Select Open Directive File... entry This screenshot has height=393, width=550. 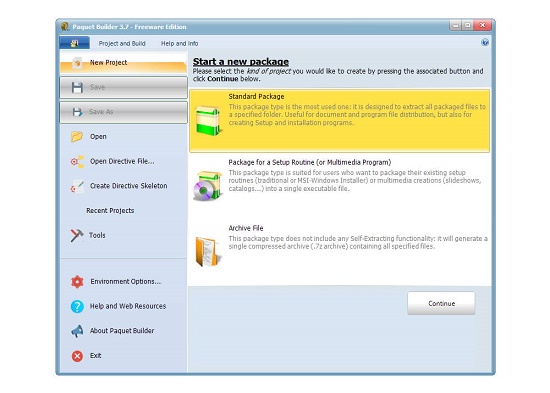(x=122, y=161)
